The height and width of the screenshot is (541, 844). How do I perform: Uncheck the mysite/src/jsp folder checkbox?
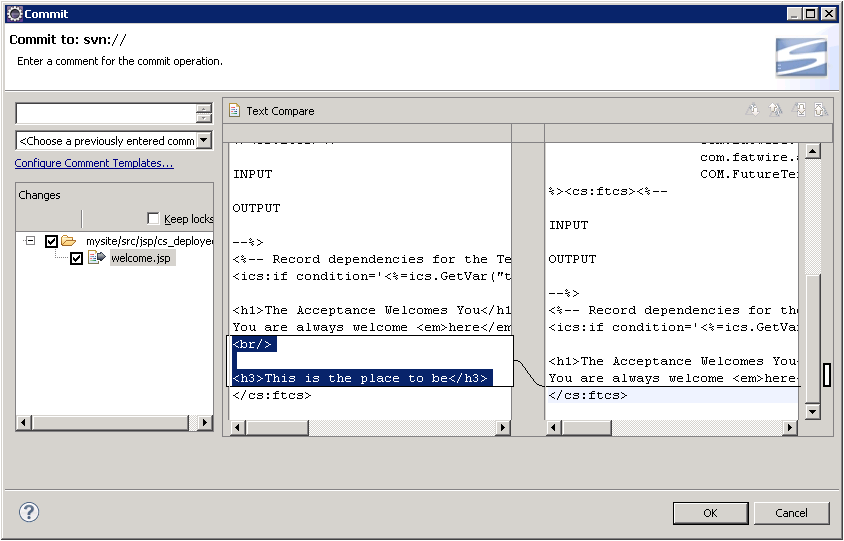coord(51,241)
